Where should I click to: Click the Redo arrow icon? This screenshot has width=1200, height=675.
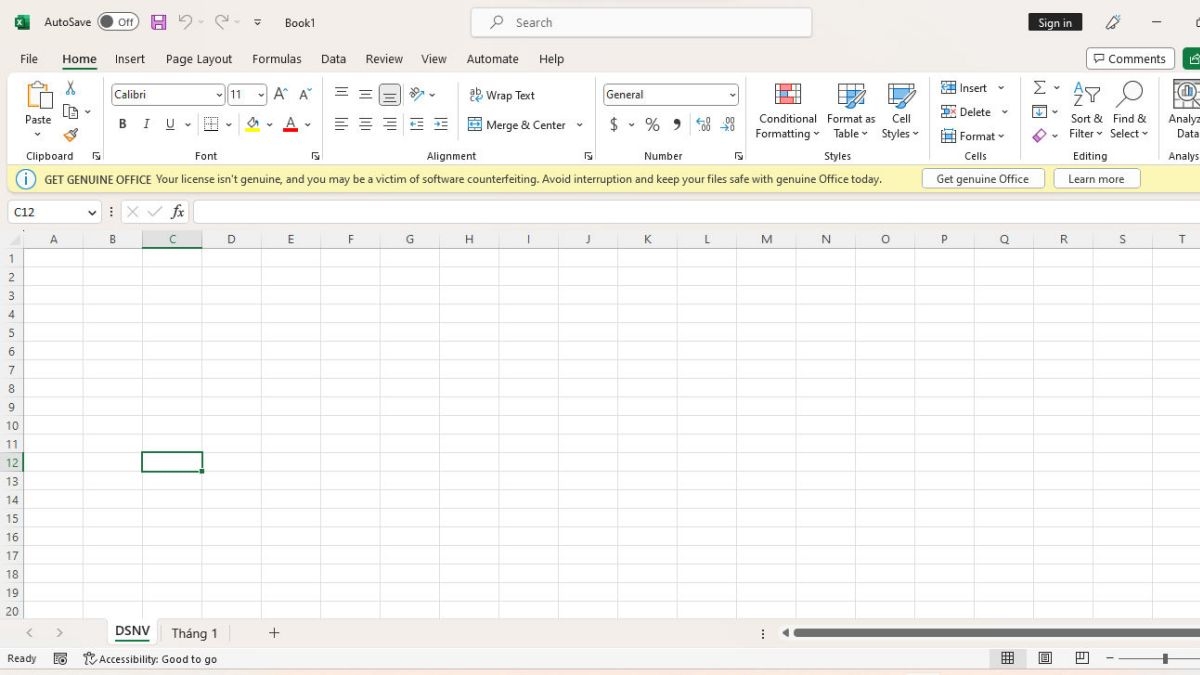click(222, 22)
